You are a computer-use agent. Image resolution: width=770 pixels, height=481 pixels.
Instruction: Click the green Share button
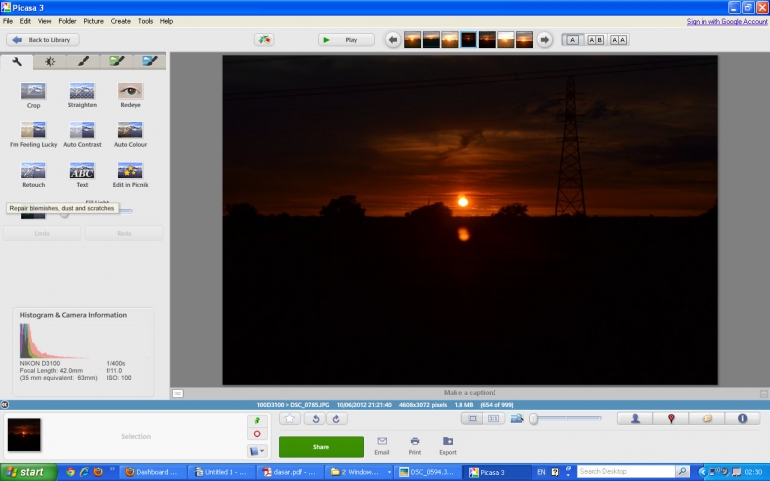(x=321, y=447)
